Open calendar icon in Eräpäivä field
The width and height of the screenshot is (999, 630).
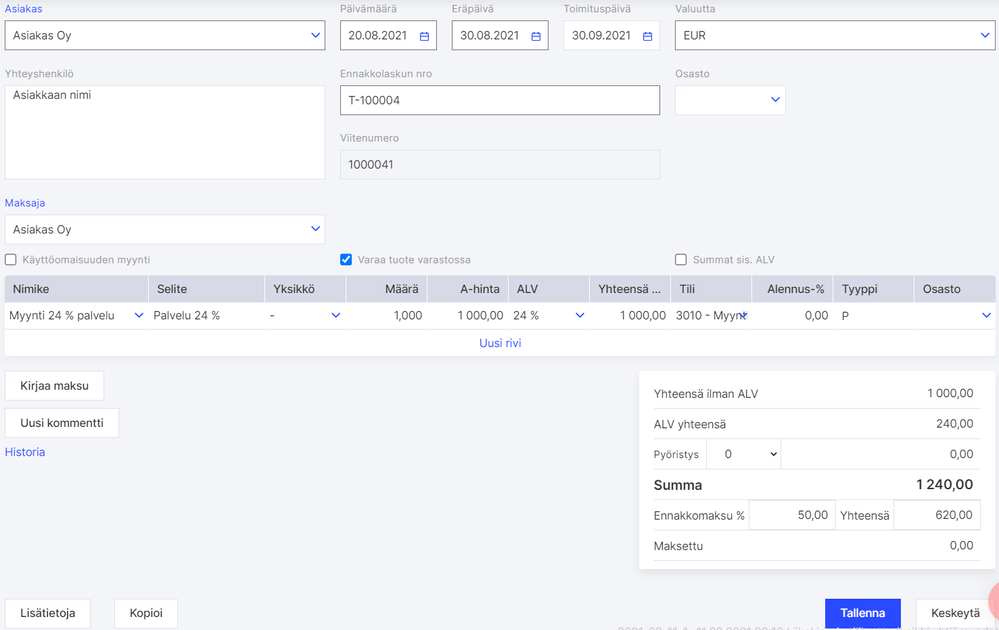(536, 36)
